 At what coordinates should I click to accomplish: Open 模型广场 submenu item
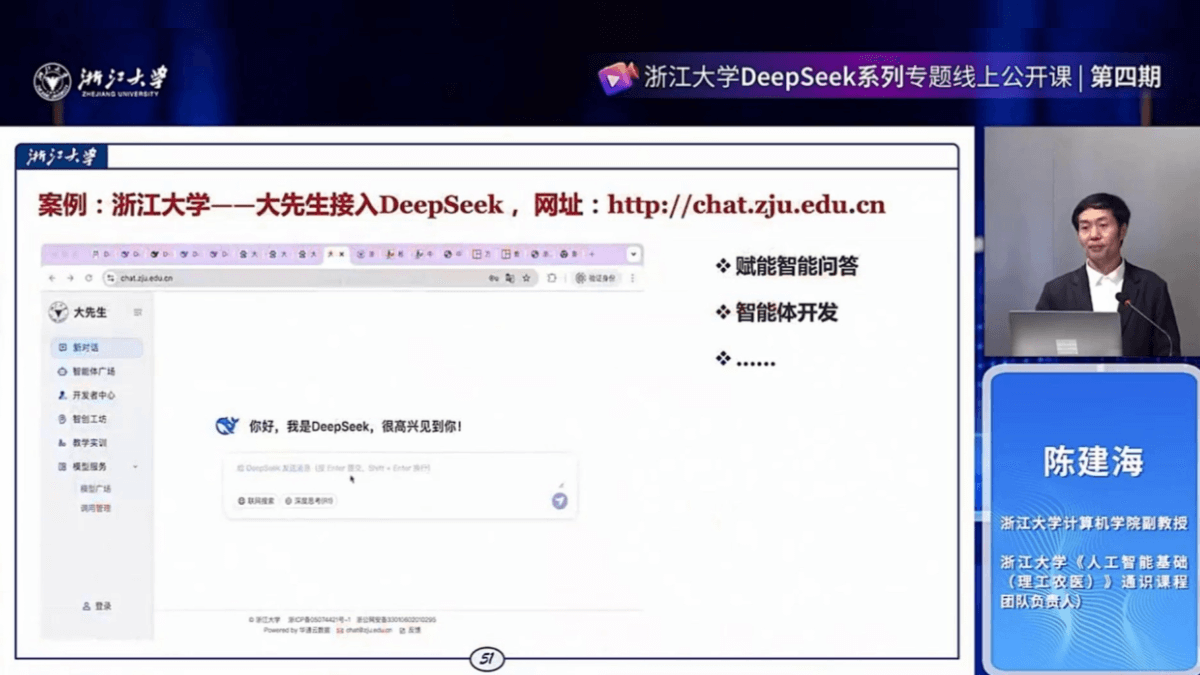(x=96, y=489)
